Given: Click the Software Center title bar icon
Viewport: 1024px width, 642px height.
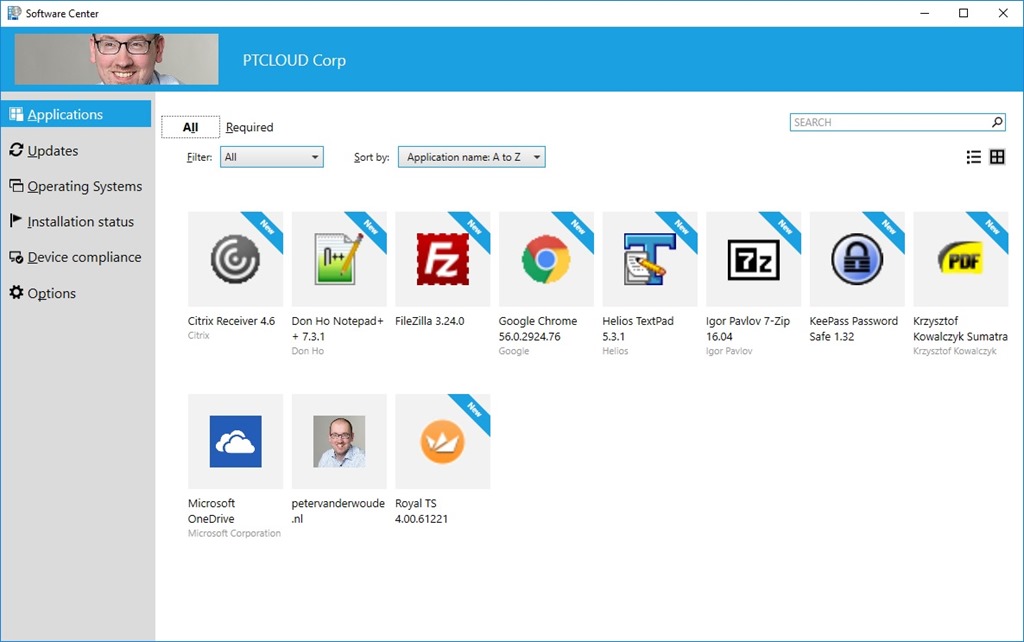Looking at the screenshot, I should click(14, 13).
